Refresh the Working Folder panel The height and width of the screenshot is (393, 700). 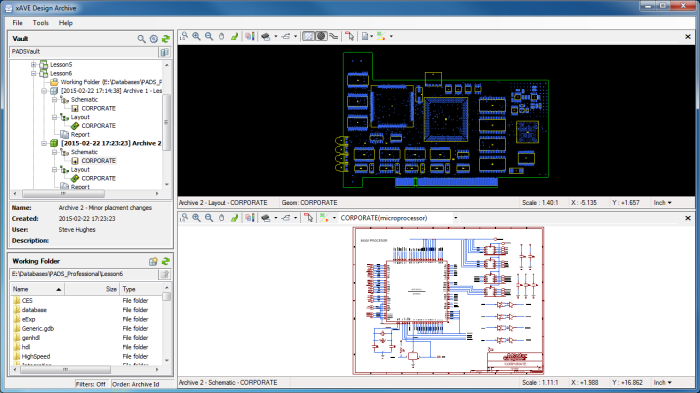(x=166, y=261)
